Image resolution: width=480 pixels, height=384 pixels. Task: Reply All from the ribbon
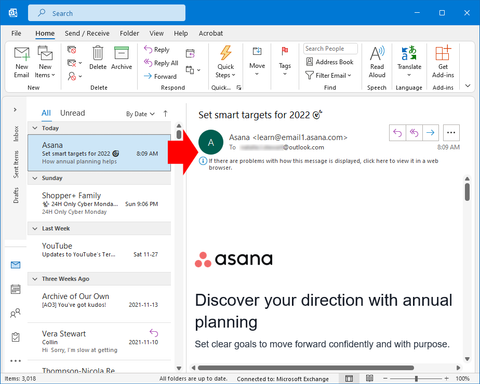click(161, 63)
